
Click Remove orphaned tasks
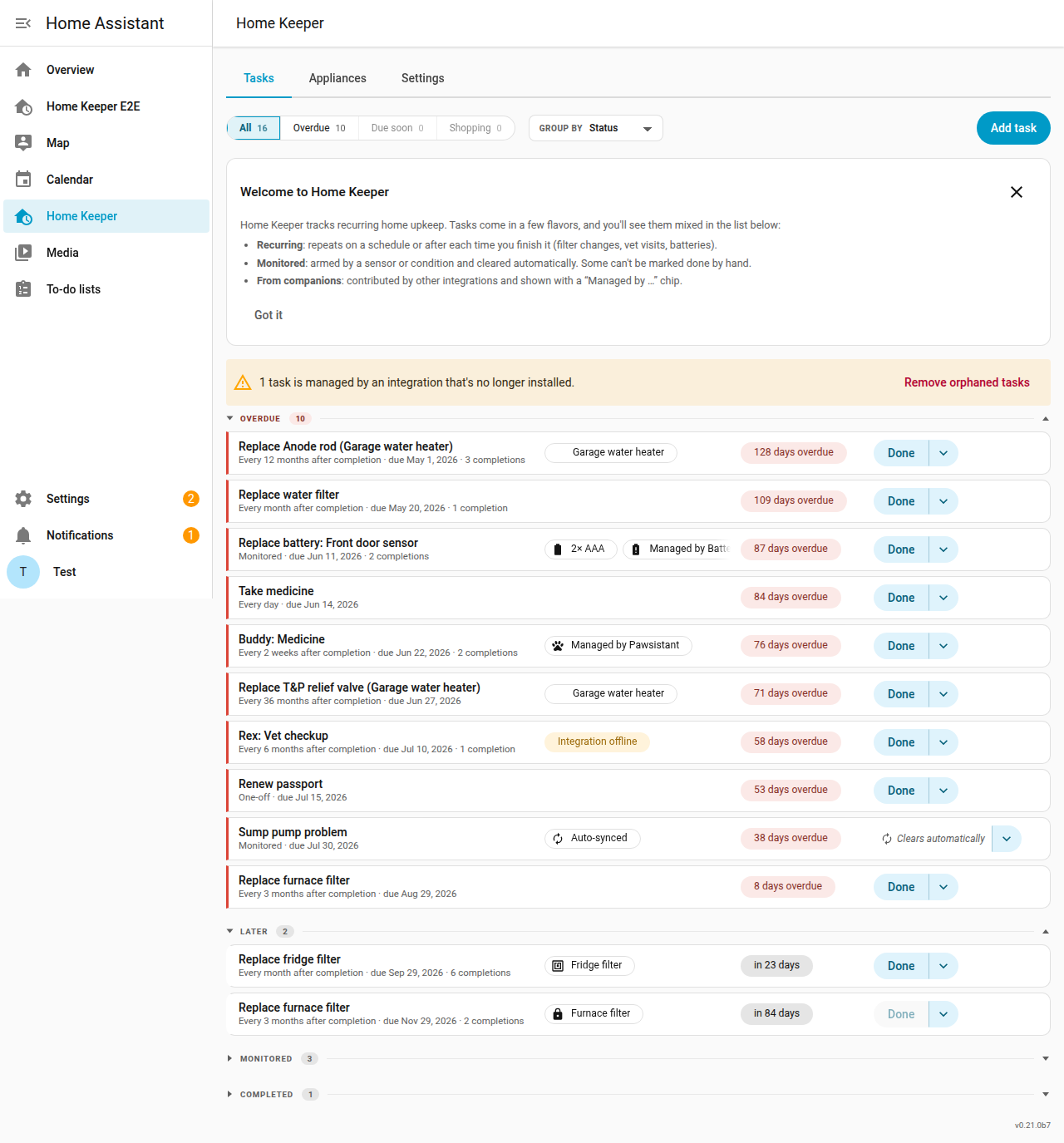pyautogui.click(x=967, y=382)
